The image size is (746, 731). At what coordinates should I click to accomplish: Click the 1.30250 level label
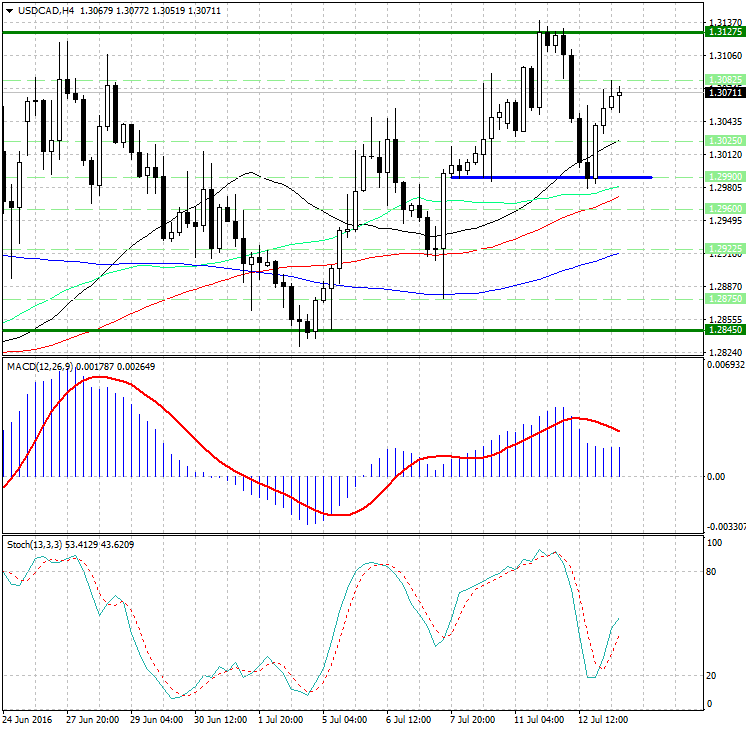point(724,142)
